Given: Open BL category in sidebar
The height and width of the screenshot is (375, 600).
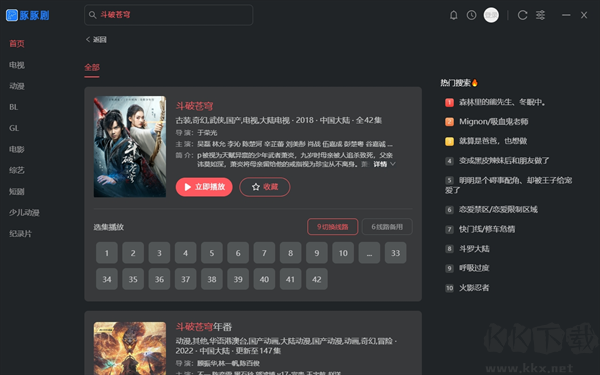Looking at the screenshot, I should (x=14, y=107).
